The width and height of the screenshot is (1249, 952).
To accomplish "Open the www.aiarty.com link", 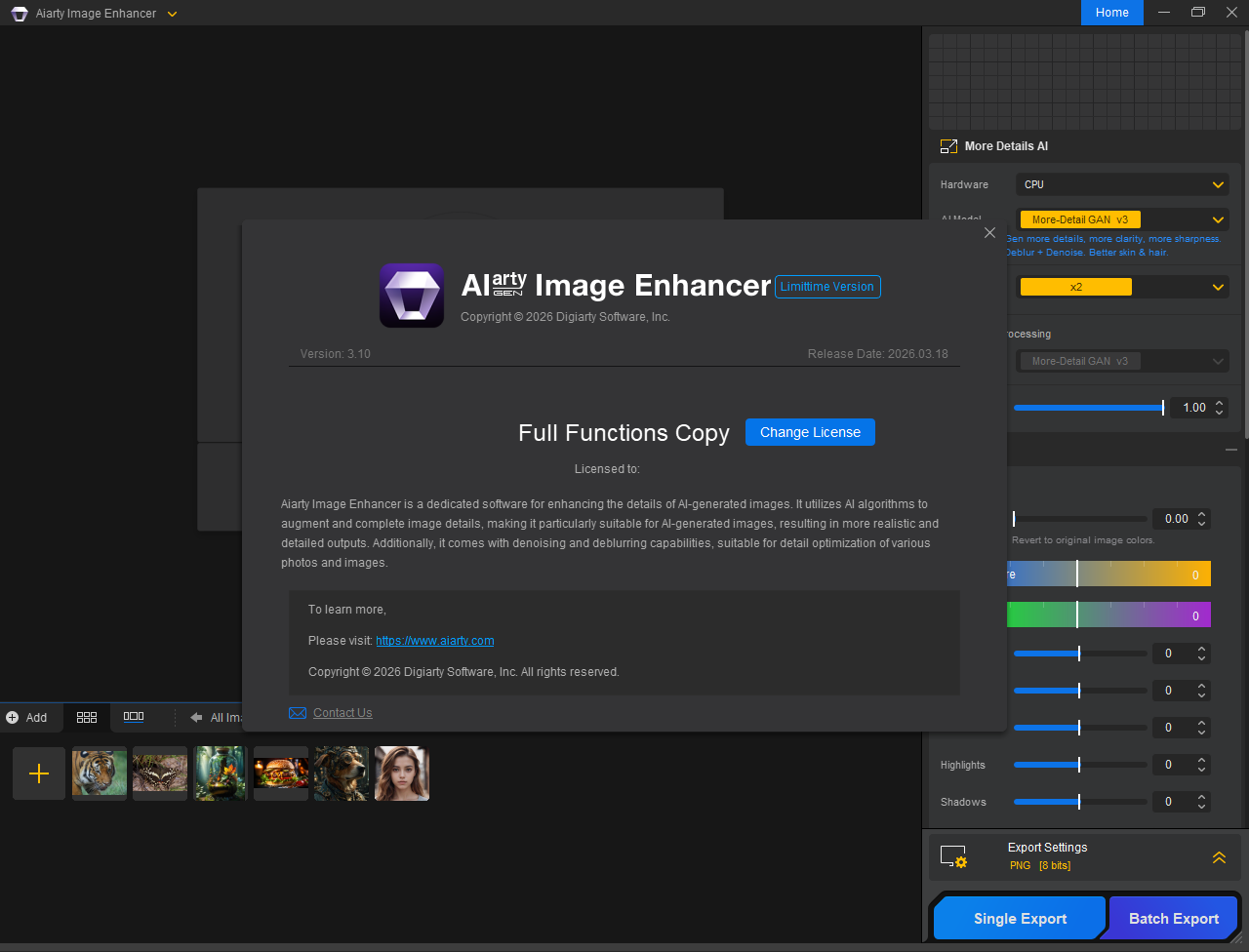I will click(x=435, y=641).
